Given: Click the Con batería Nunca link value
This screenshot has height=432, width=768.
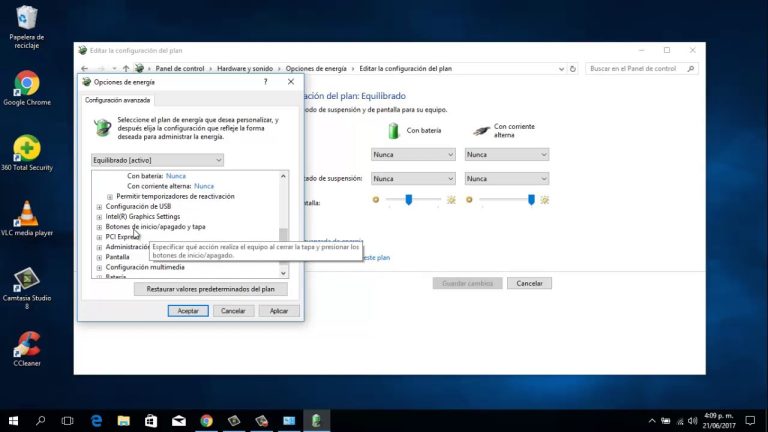Looking at the screenshot, I should 175,176.
